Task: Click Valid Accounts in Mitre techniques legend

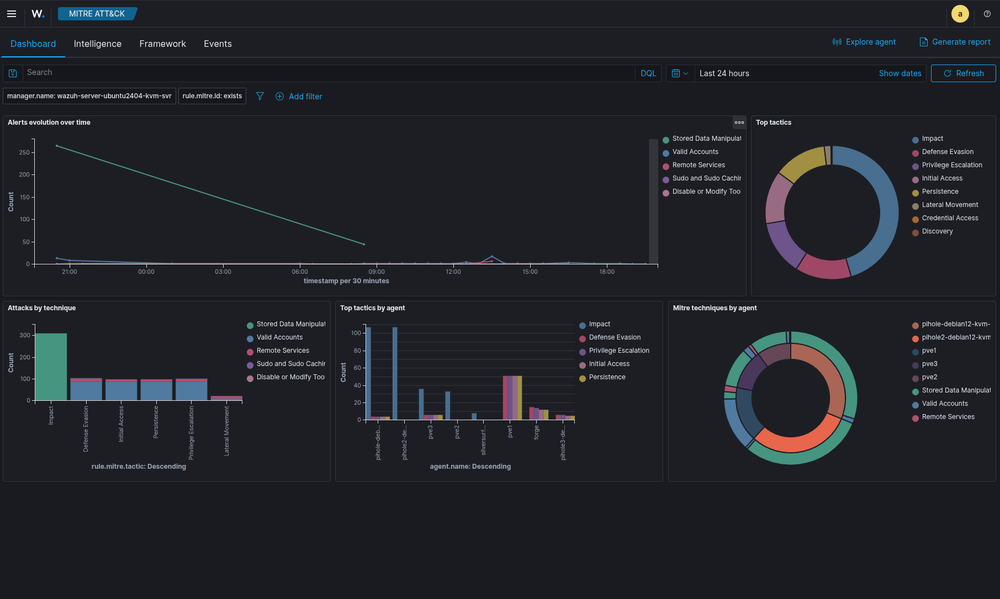Action: (x=940, y=404)
